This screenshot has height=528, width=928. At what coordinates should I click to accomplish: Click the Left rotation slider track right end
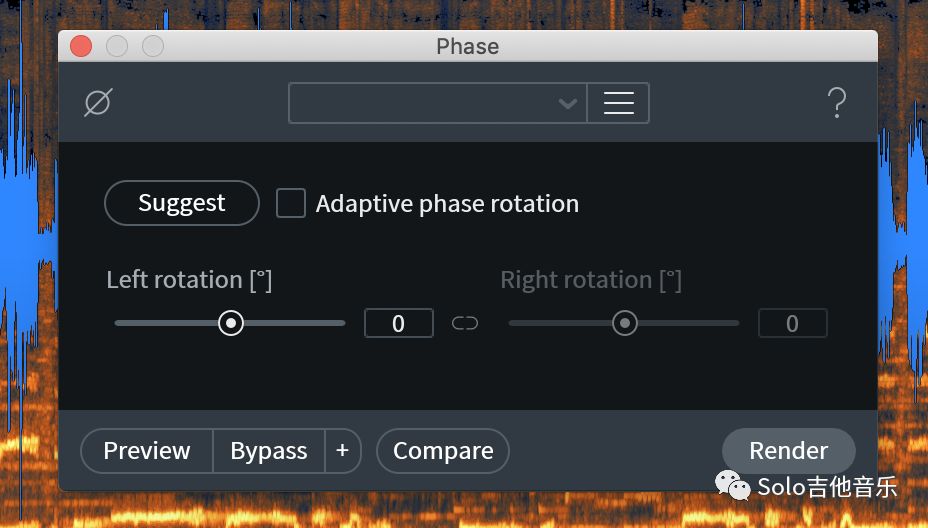pos(341,323)
